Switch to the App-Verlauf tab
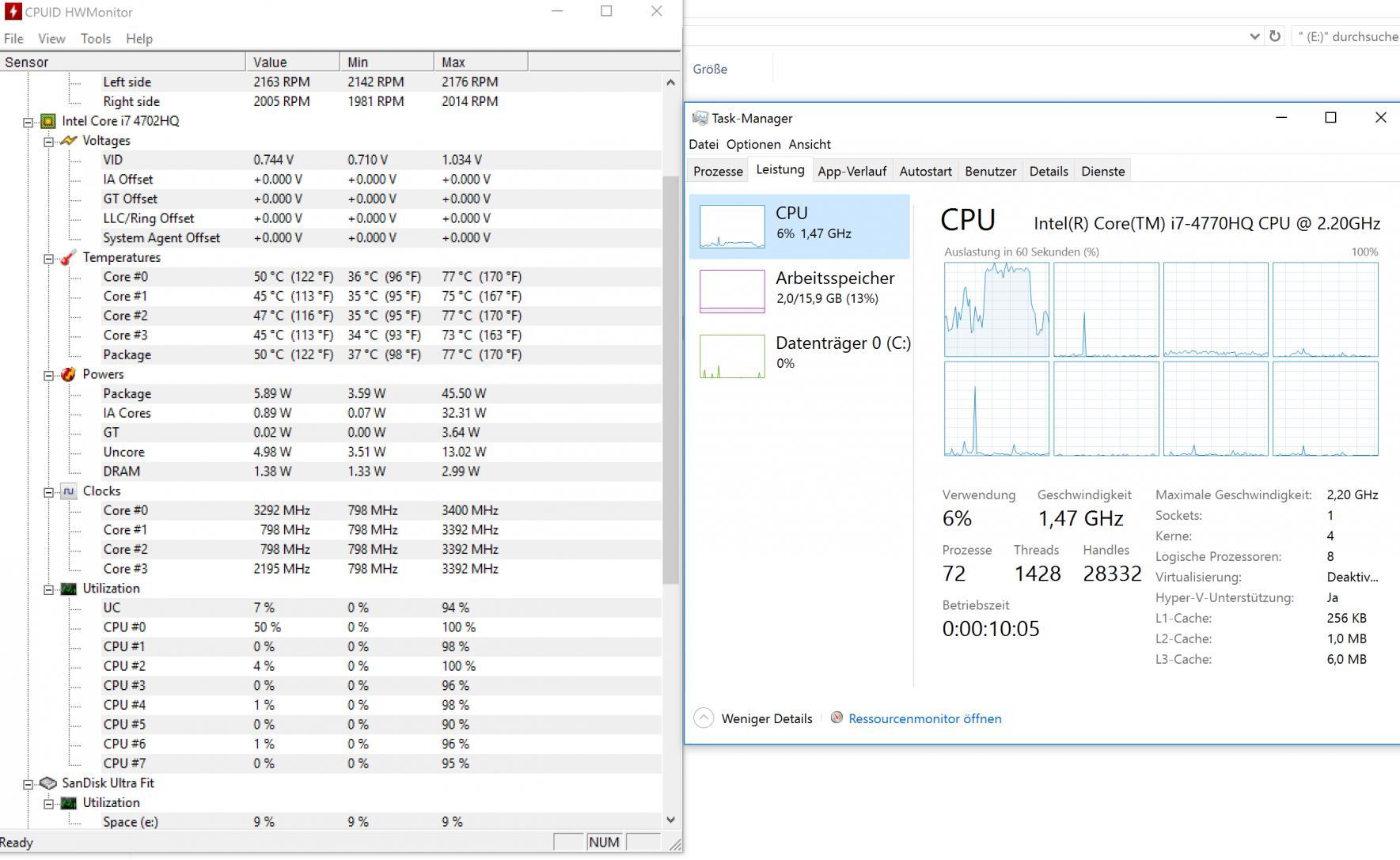The width and height of the screenshot is (1400, 860). click(852, 172)
